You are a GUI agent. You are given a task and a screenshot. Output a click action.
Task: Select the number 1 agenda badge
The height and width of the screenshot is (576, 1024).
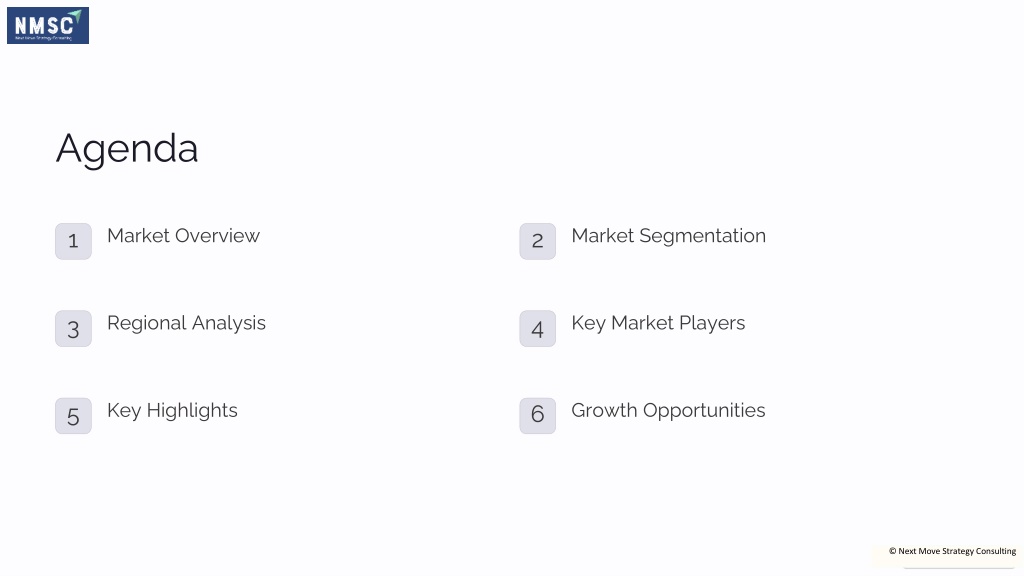(x=73, y=242)
